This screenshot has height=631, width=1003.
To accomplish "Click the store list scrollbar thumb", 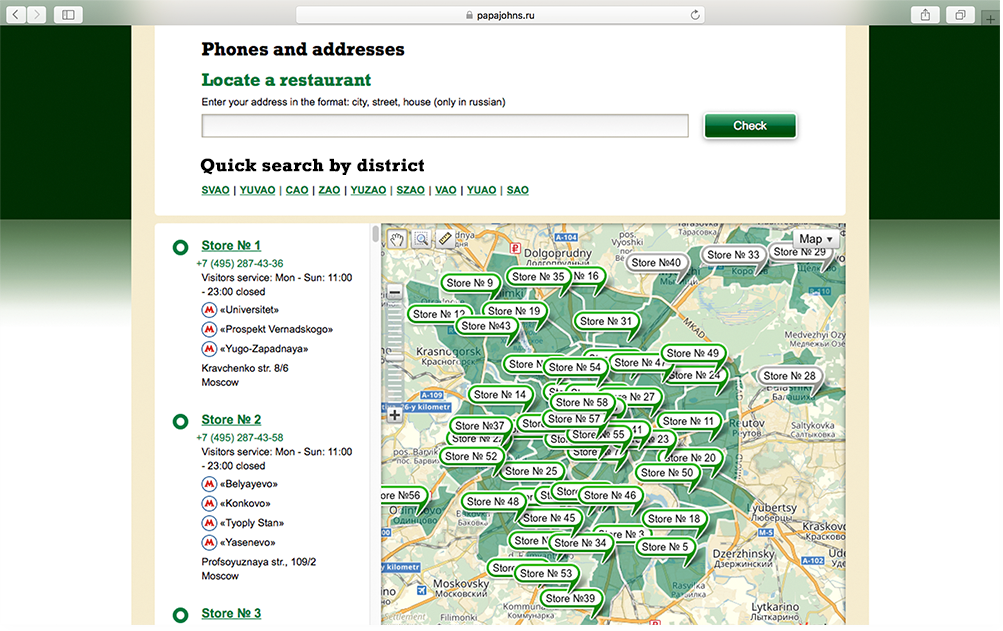I will point(375,233).
